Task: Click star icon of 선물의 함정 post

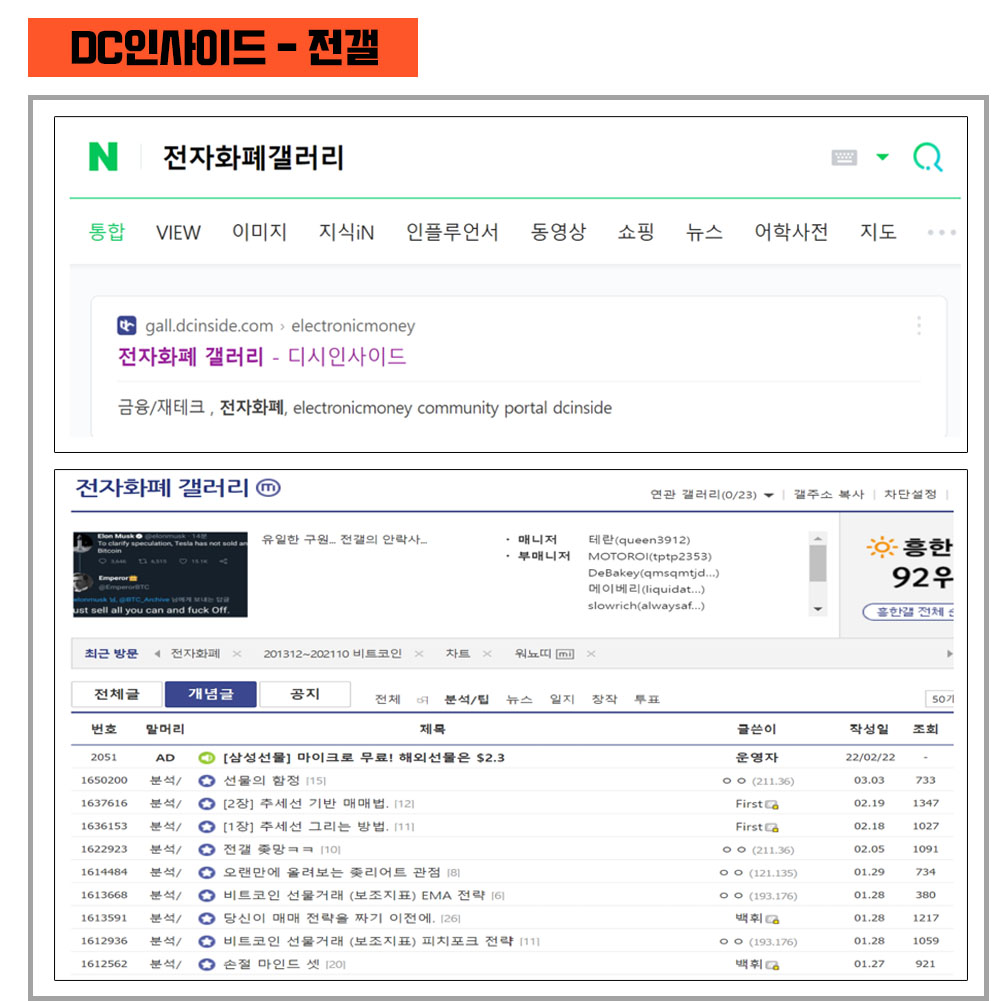Action: click(x=206, y=781)
